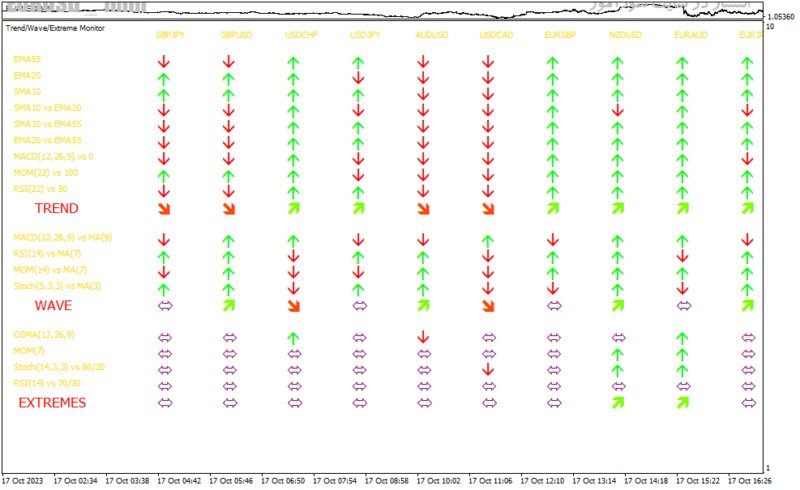This screenshot has width=800, height=490.
Task: Click GBPJPY WAVE sideways purple arrow
Action: pyautogui.click(x=165, y=306)
